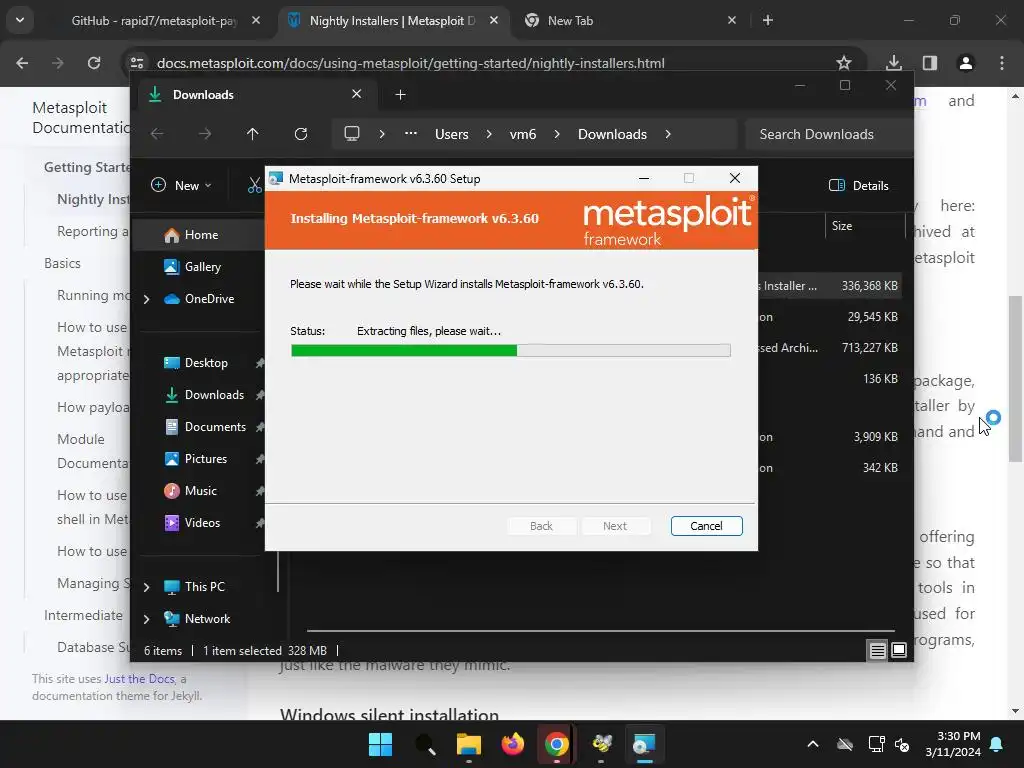This screenshot has height=768, width=1024.
Task: Close the New Tab browser tab
Action: [731, 20]
